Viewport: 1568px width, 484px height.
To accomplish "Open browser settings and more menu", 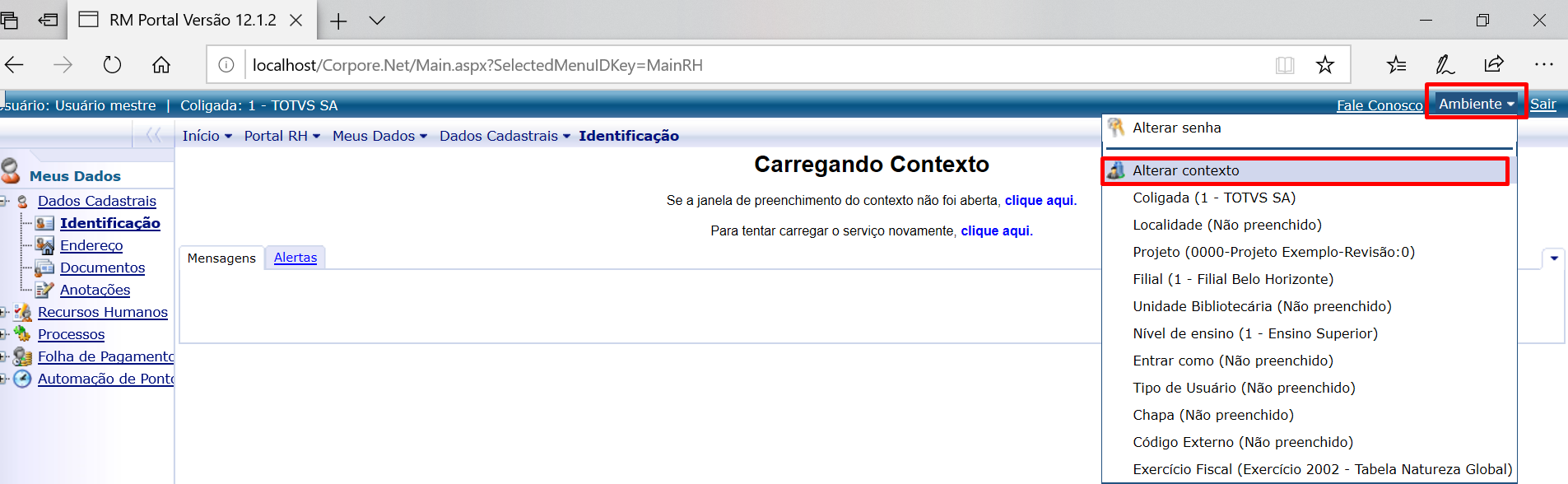I will 1544,64.
